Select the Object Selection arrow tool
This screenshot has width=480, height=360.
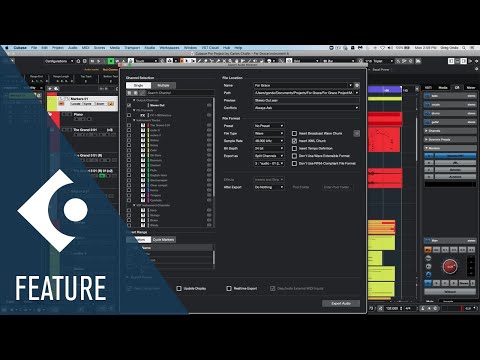tap(187, 61)
